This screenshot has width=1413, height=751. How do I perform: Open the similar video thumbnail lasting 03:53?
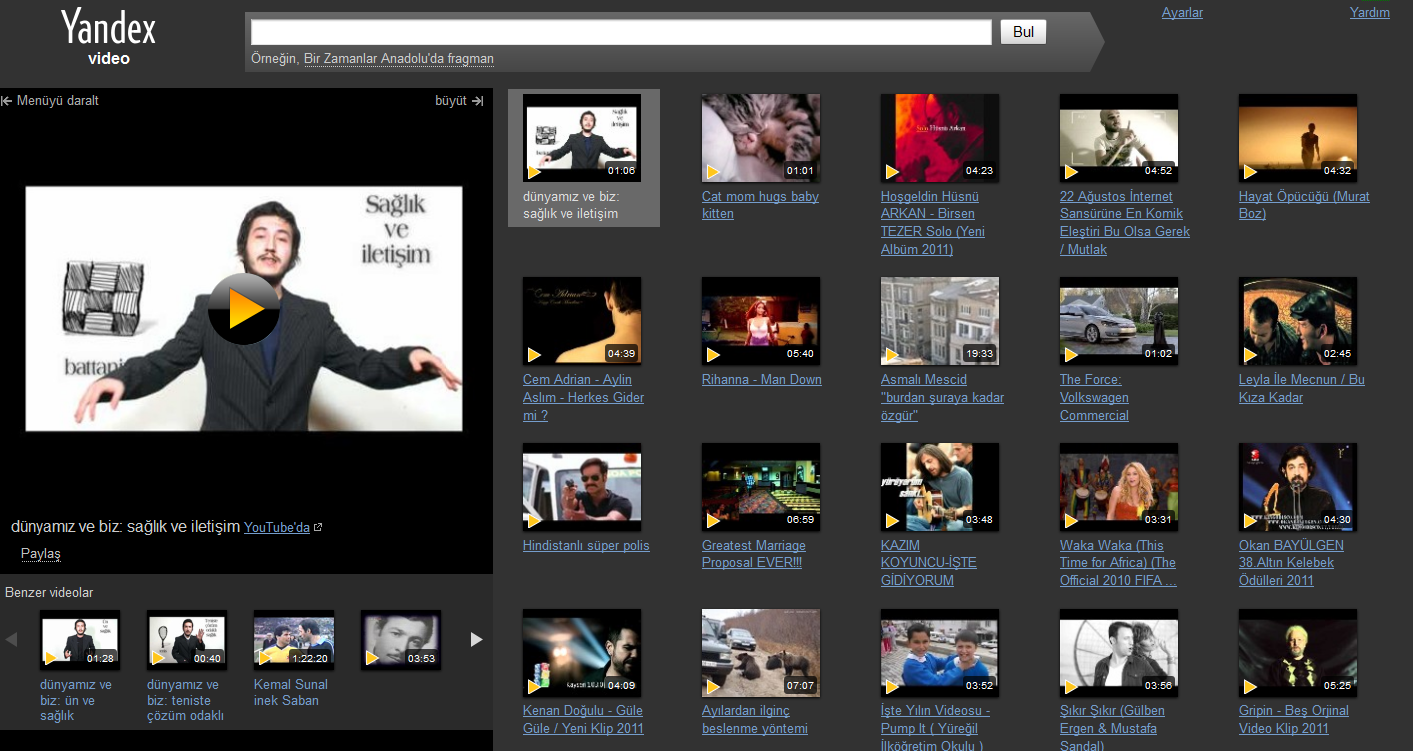click(401, 640)
